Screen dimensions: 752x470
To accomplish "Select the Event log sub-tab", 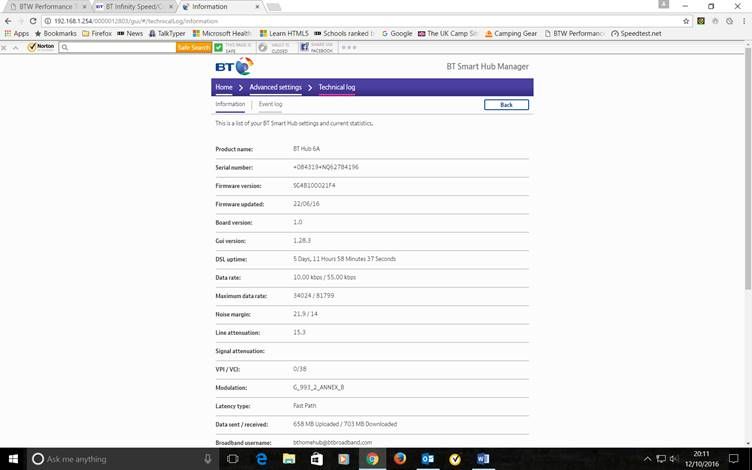I will tap(270, 104).
